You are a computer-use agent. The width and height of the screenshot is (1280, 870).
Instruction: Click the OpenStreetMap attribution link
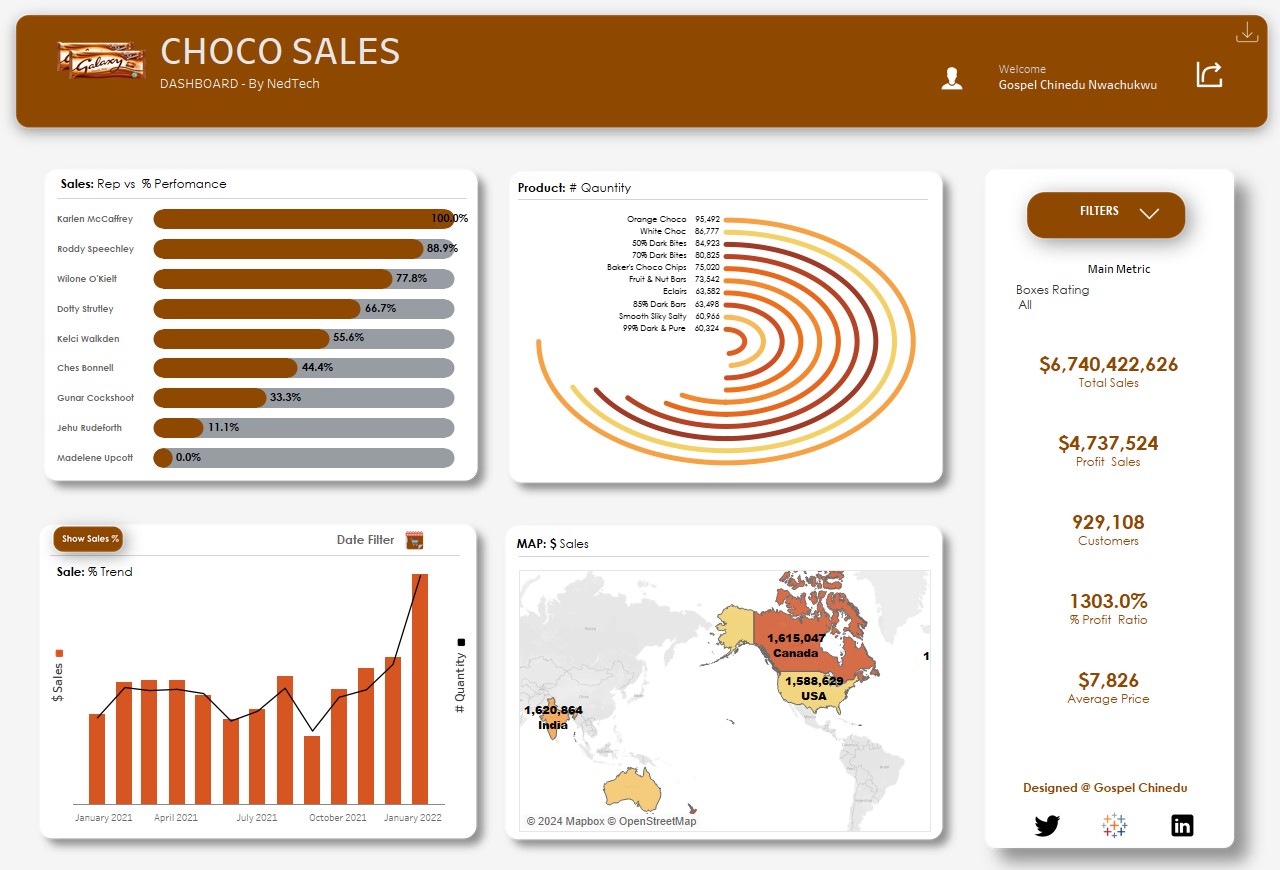[657, 822]
